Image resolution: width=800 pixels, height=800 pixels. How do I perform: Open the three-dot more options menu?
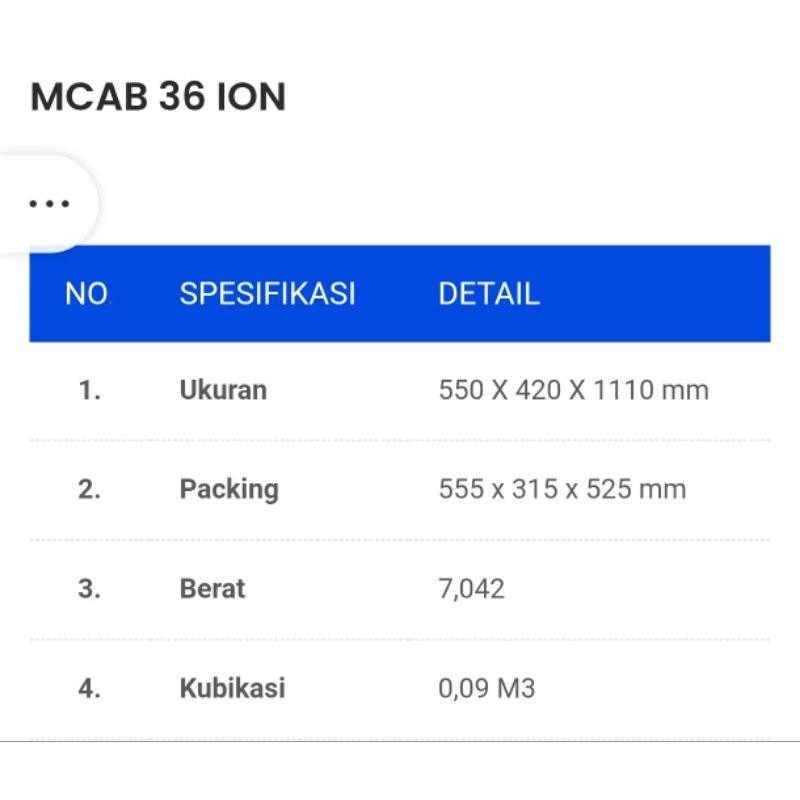[49, 204]
